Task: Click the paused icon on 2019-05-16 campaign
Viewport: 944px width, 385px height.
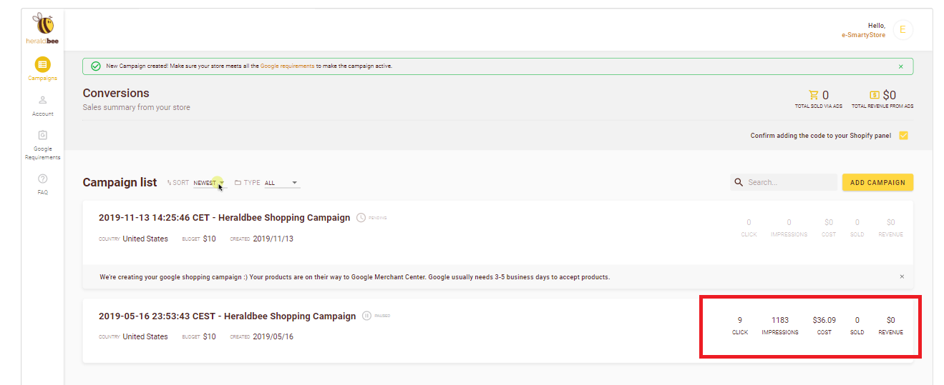Action: [x=367, y=316]
